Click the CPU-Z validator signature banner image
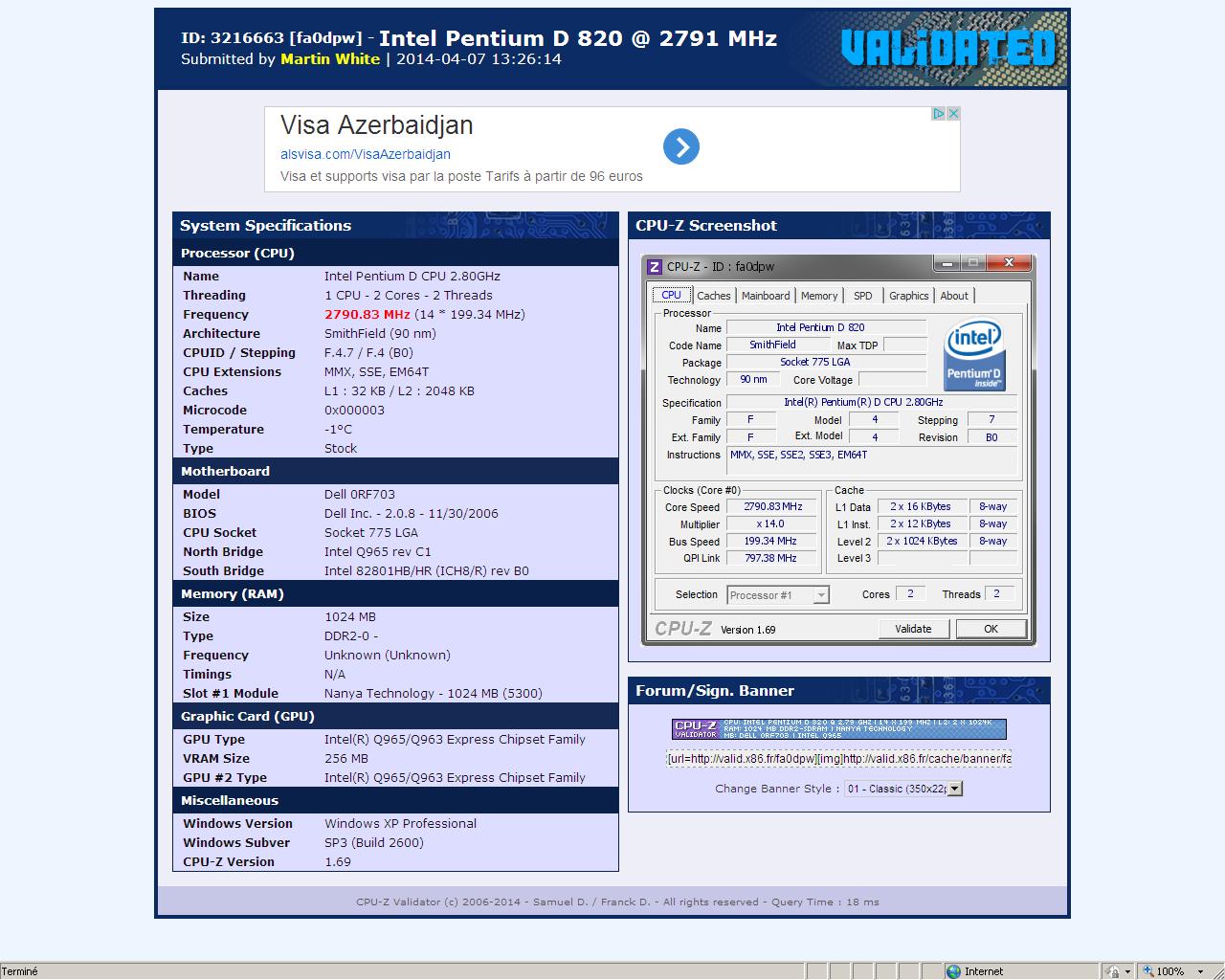The width and height of the screenshot is (1225, 980). (x=839, y=729)
